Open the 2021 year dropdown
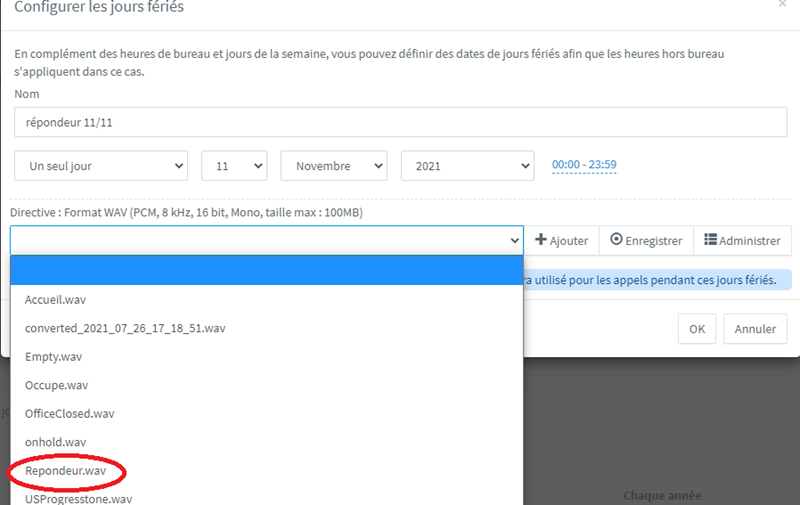Image resolution: width=800 pixels, height=505 pixels. click(467, 166)
